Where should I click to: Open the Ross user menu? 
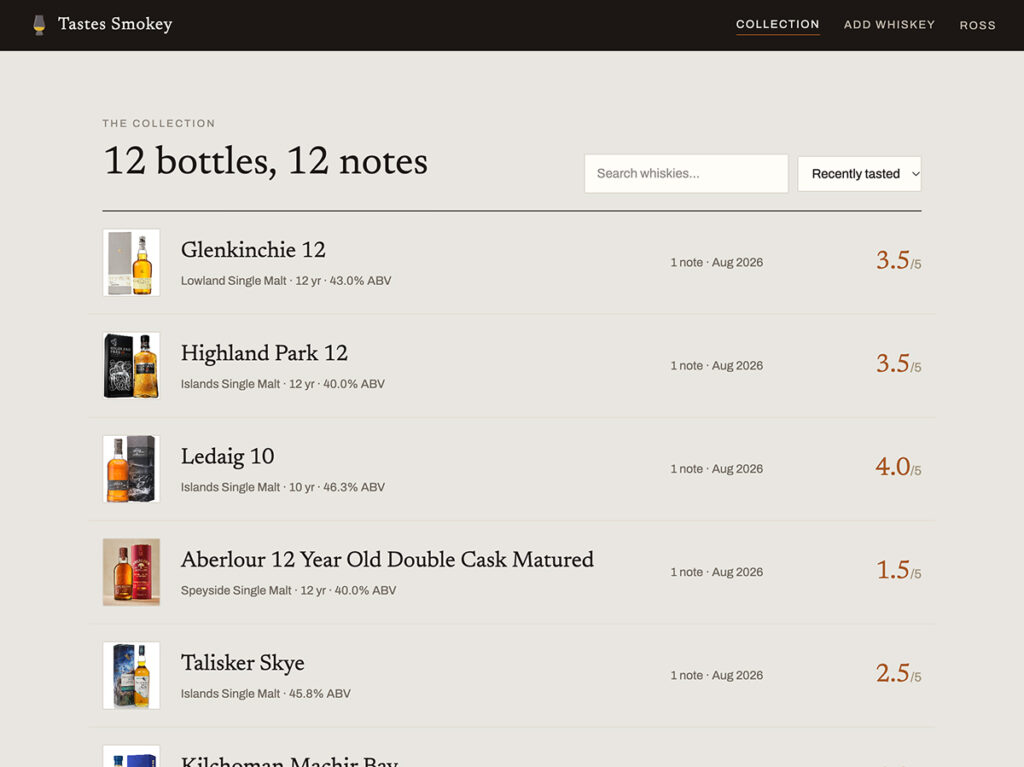[x=977, y=25]
